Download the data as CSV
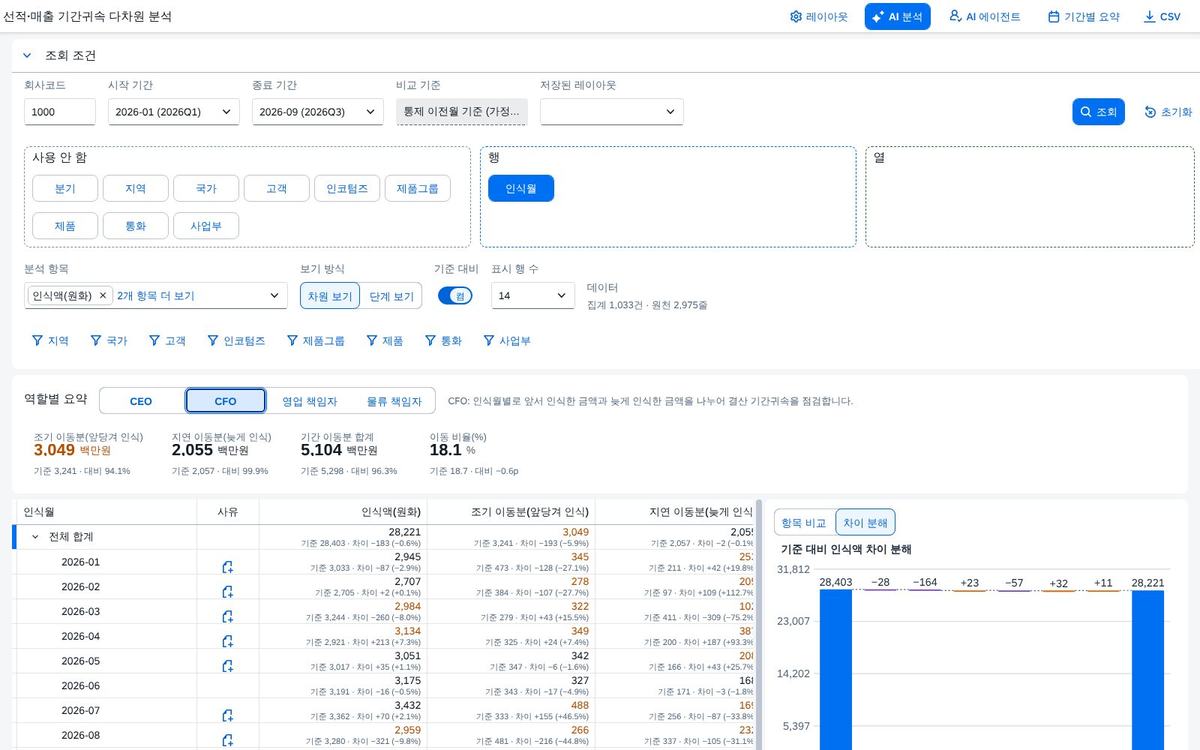The image size is (1200, 750). [1162, 17]
